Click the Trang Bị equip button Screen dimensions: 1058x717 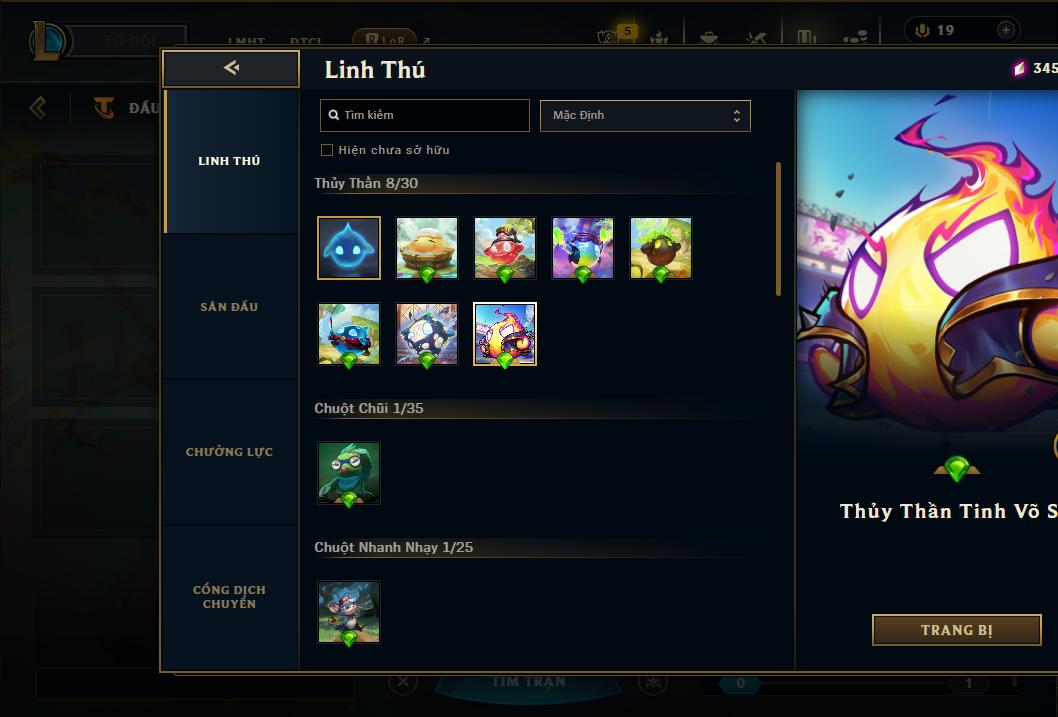pyautogui.click(x=957, y=630)
